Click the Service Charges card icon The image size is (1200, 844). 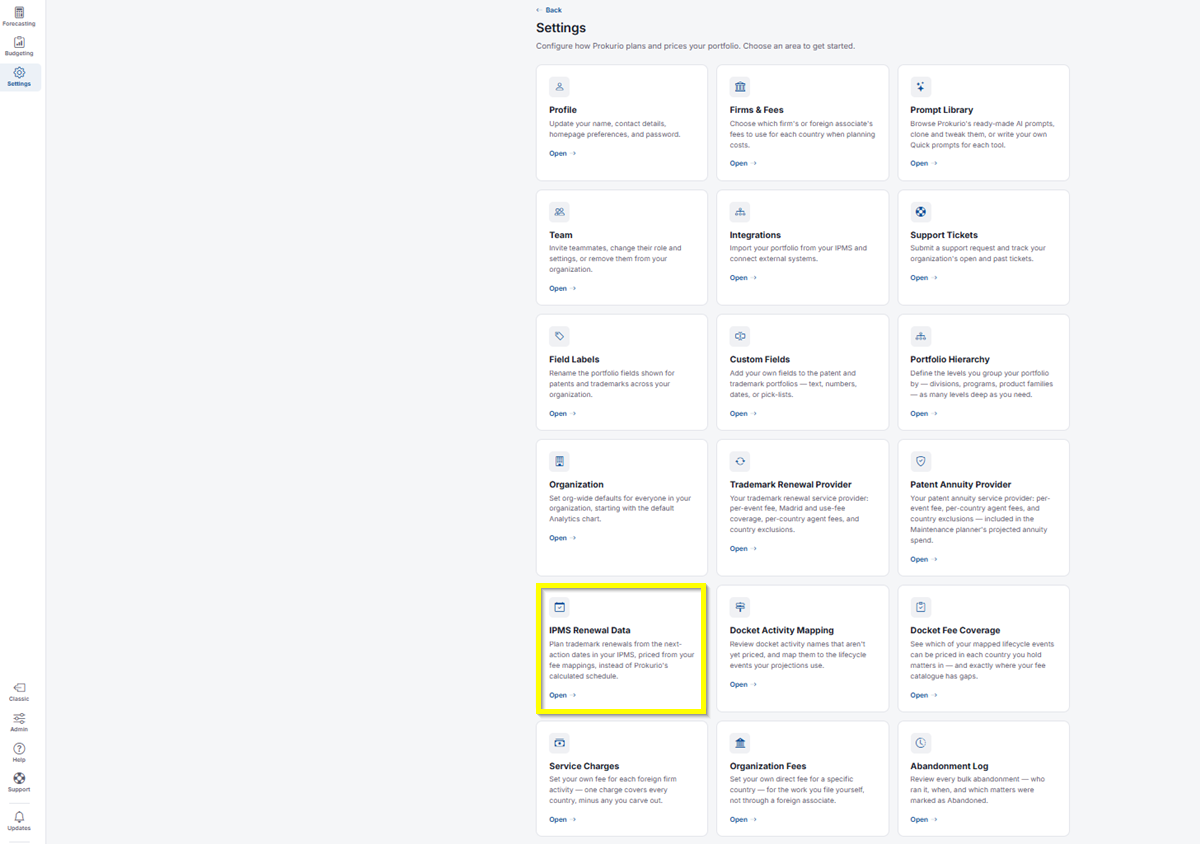click(x=559, y=743)
